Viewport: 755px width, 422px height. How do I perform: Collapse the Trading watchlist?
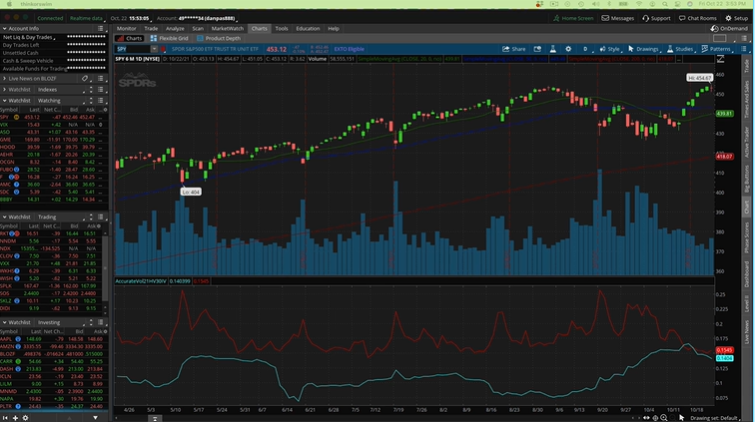coord(4,217)
